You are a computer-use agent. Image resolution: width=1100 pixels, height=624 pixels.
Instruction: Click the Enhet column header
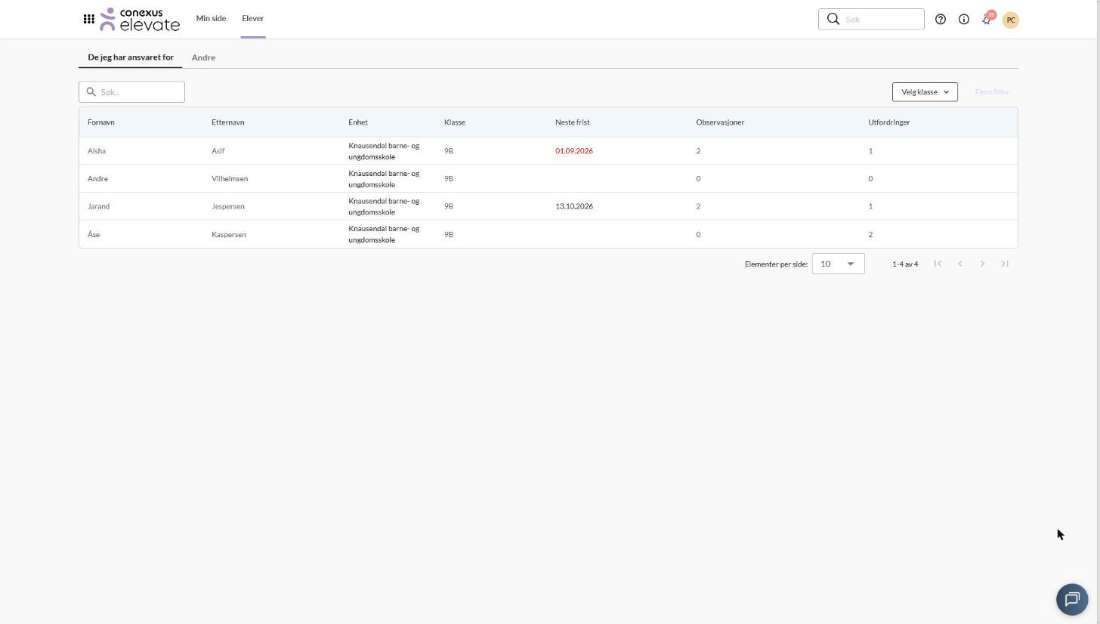pyautogui.click(x=358, y=122)
